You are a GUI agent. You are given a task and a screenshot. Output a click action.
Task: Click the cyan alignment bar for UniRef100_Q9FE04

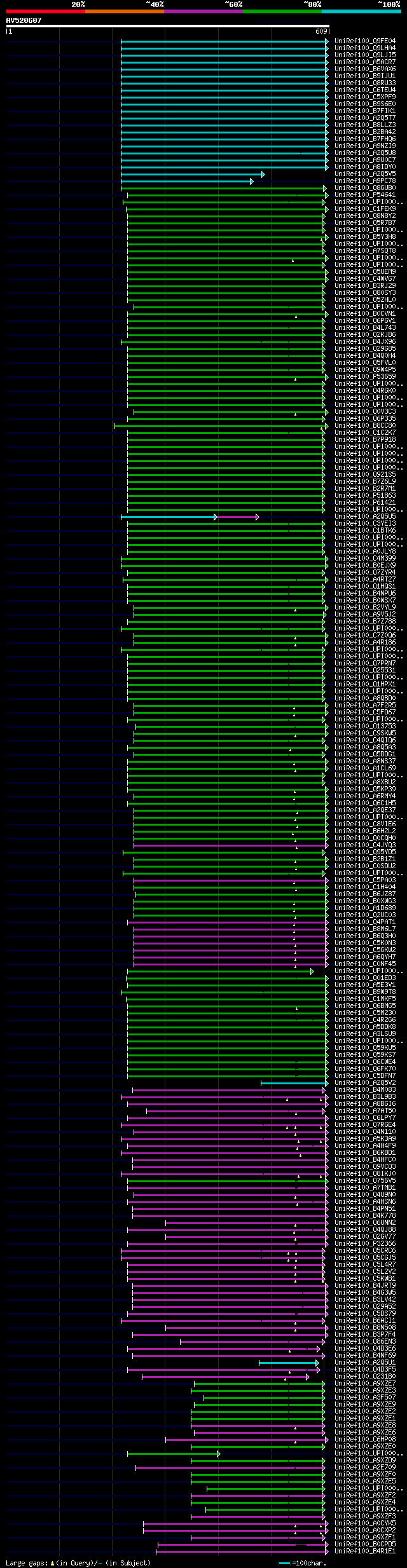[x=224, y=41]
